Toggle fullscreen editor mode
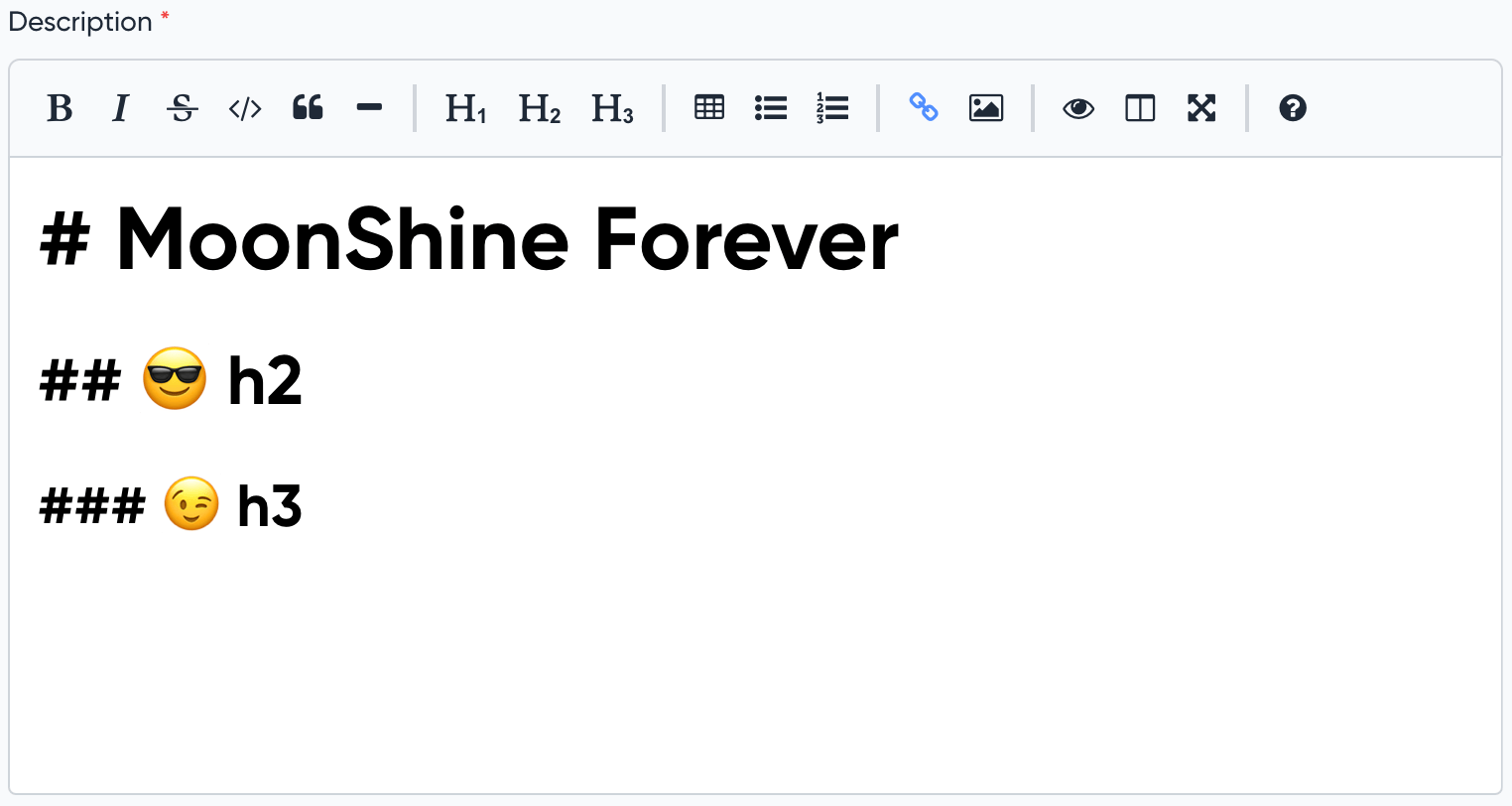 point(1201,107)
